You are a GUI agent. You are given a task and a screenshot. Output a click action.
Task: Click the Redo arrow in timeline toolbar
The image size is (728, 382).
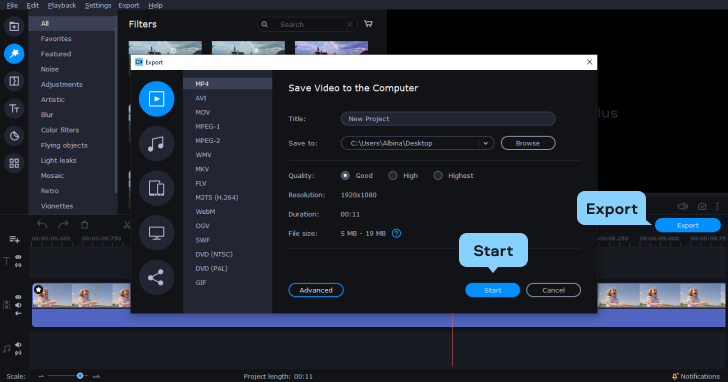pyautogui.click(x=63, y=225)
